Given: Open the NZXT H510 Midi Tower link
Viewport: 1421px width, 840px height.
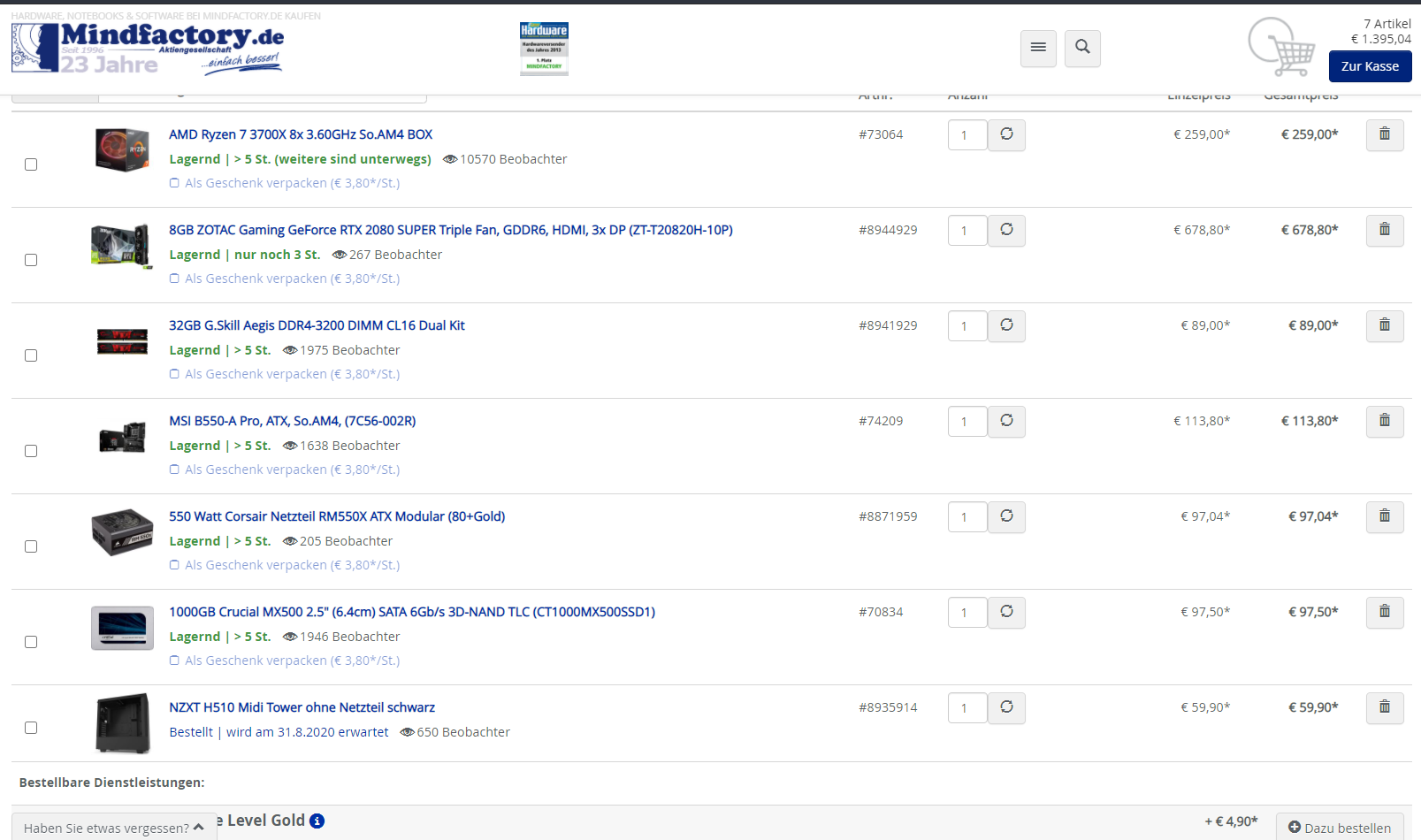Looking at the screenshot, I should click(302, 707).
